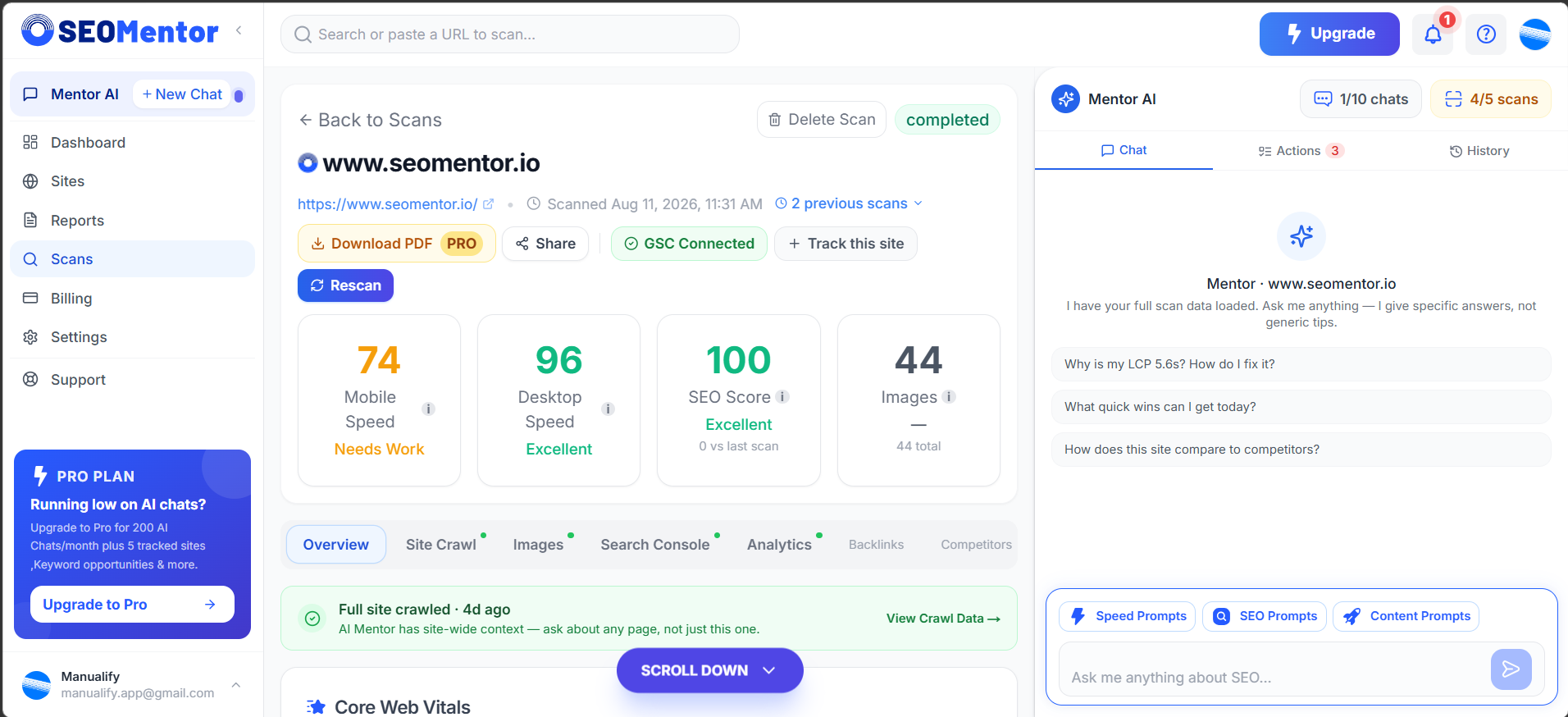This screenshot has height=717, width=1568.
Task: Start a New Chat
Action: pos(182,94)
